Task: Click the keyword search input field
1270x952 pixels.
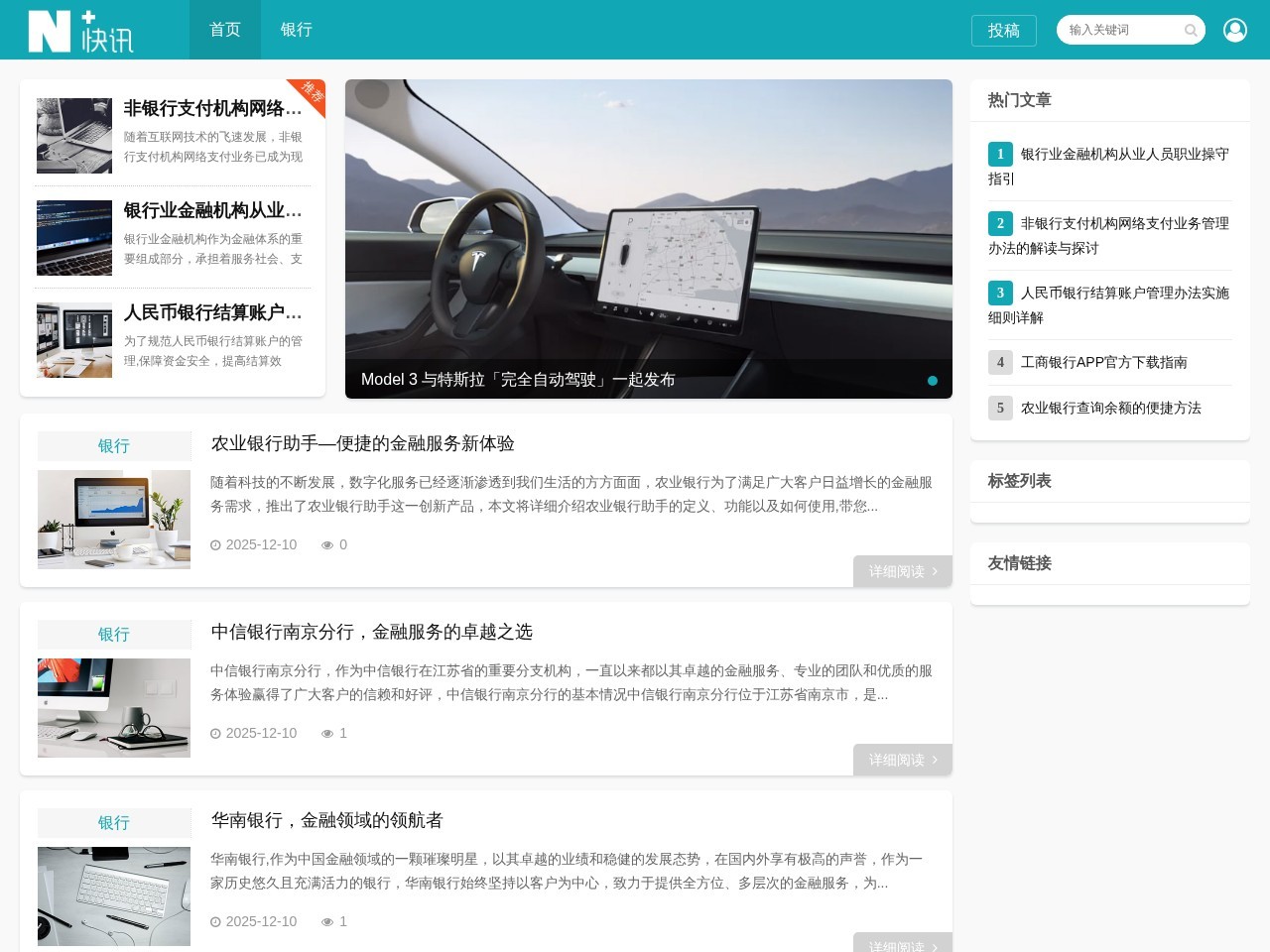Action: point(1121,30)
